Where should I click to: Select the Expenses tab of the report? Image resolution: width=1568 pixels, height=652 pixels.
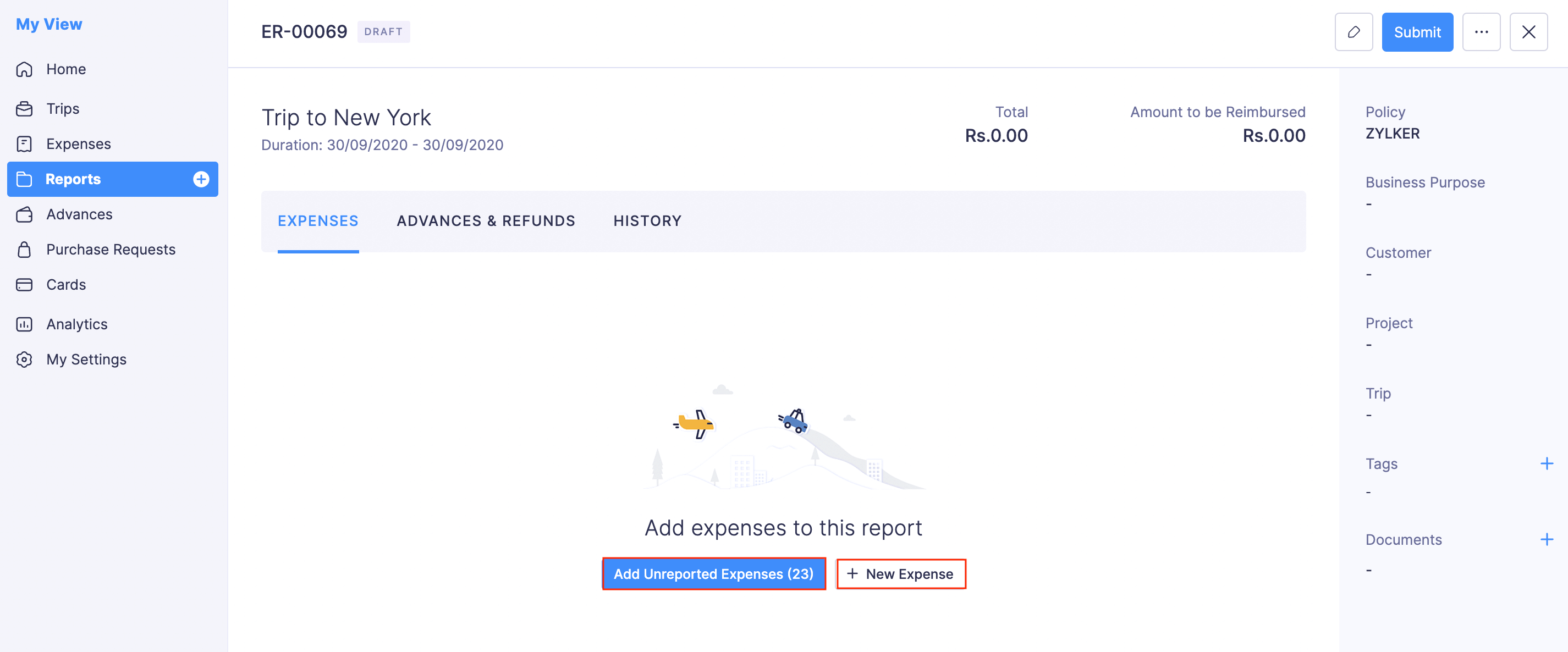click(318, 221)
